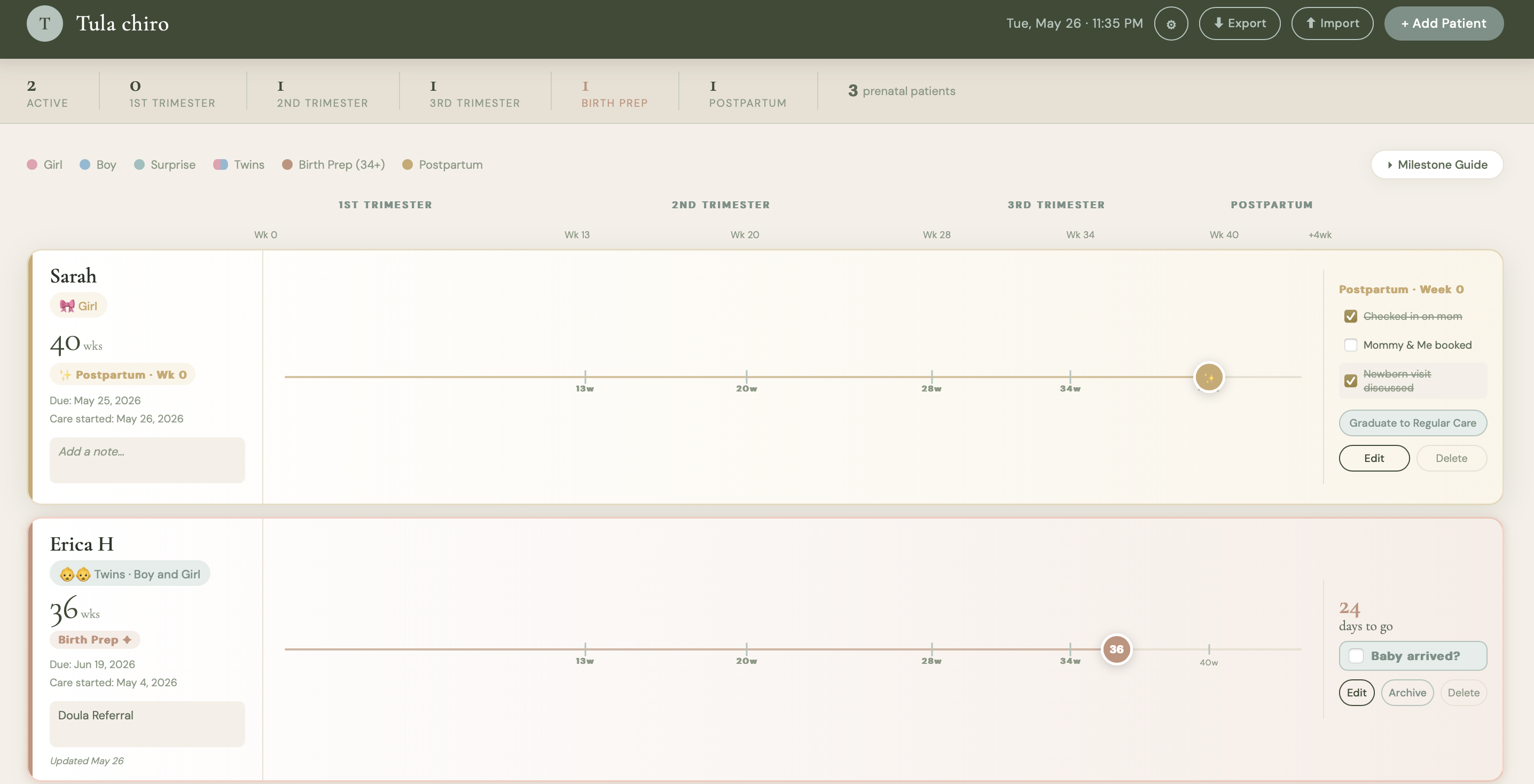The height and width of the screenshot is (784, 1534).
Task: Open settings via the gear icon
Action: [x=1171, y=24]
